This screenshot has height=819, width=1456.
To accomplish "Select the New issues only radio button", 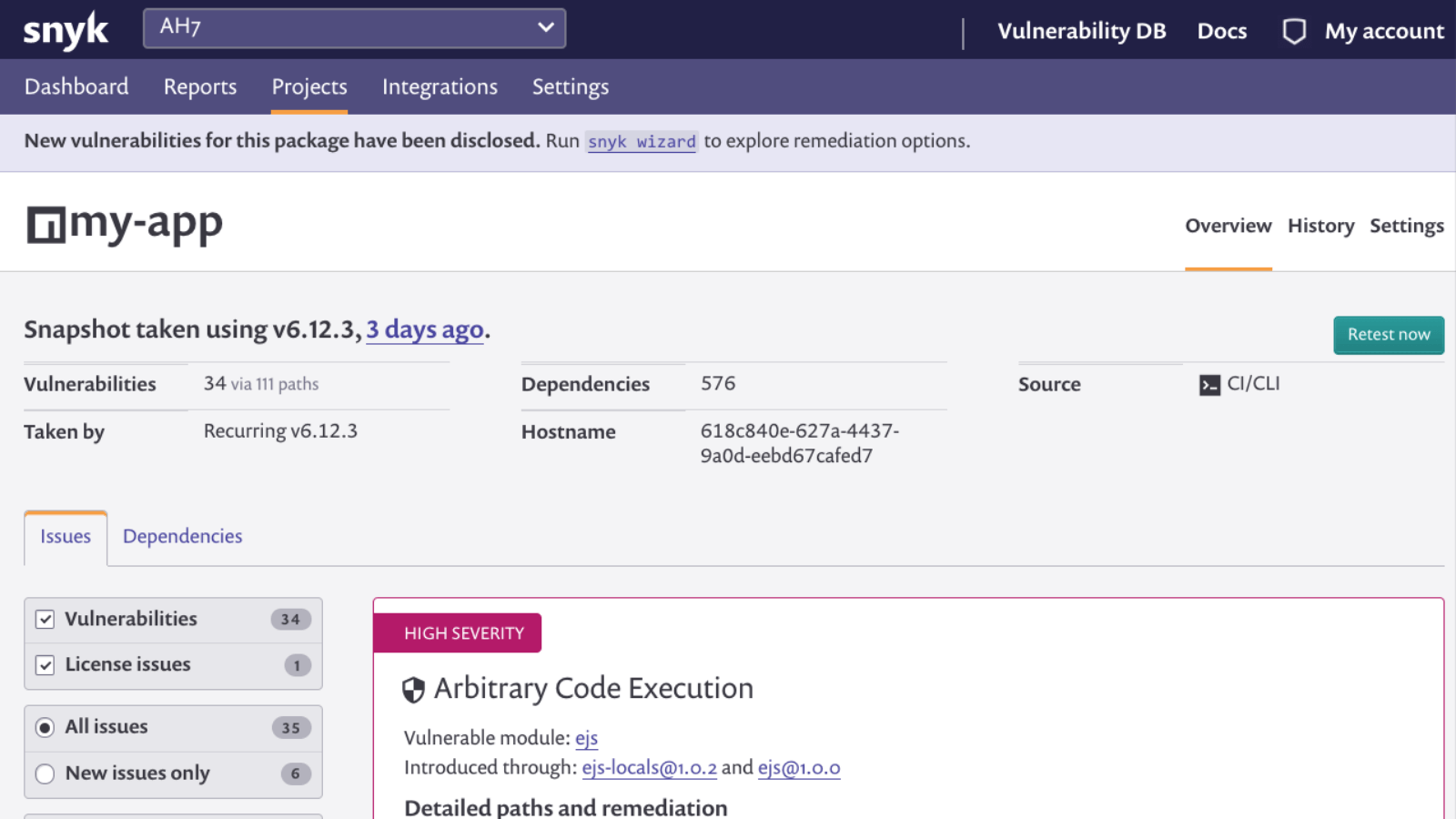I will [45, 773].
